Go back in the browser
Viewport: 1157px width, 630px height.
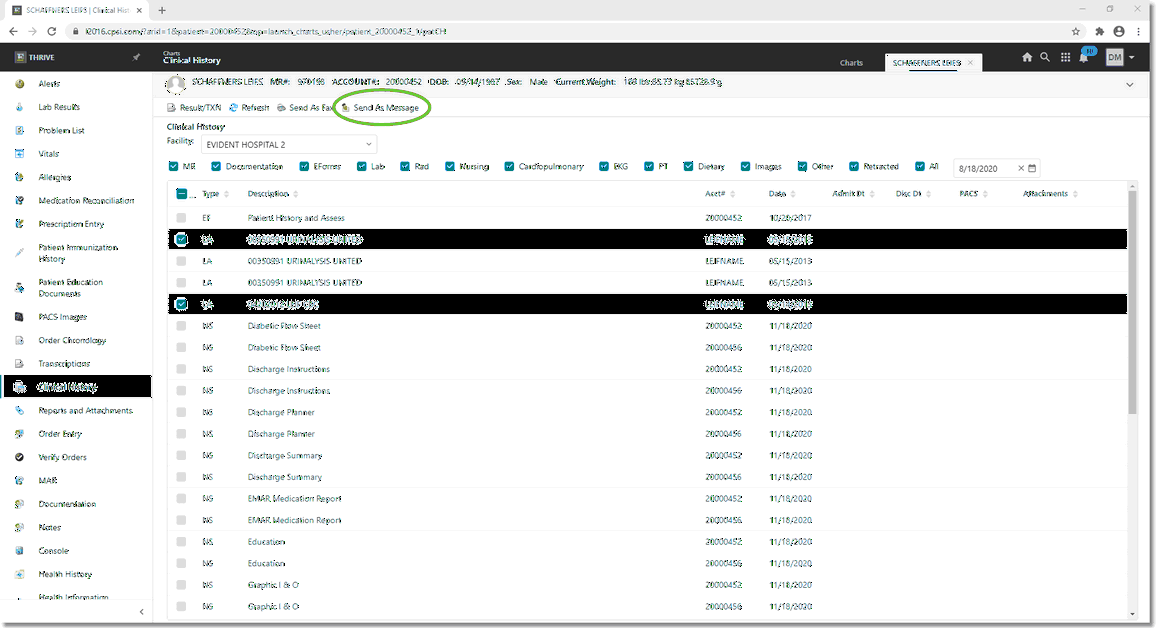pos(13,31)
